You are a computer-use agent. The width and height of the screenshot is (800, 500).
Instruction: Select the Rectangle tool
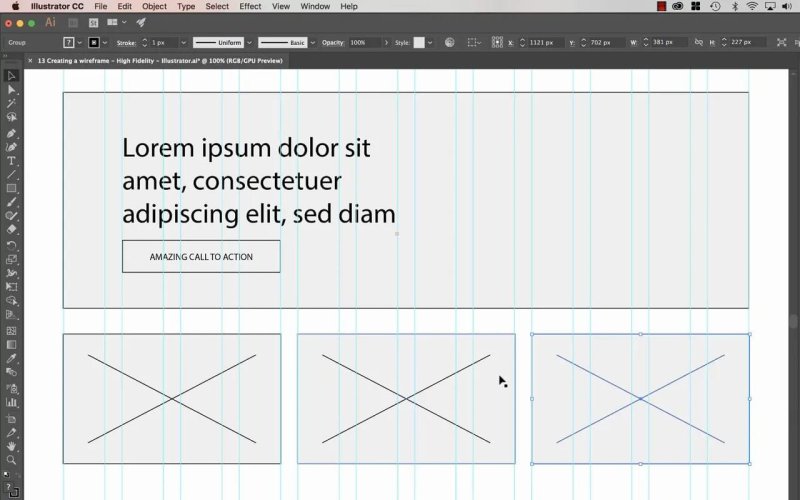11,188
